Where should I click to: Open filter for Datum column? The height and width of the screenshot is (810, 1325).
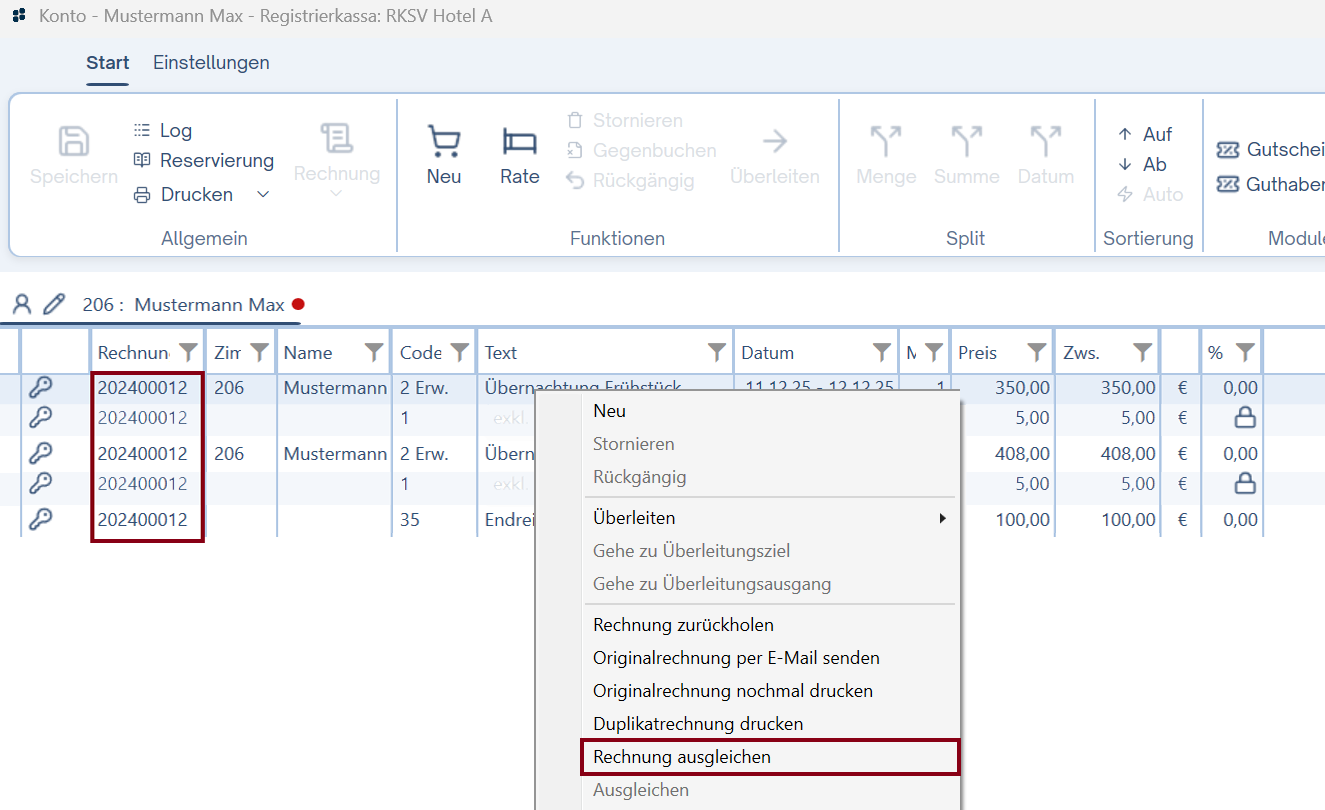(881, 352)
